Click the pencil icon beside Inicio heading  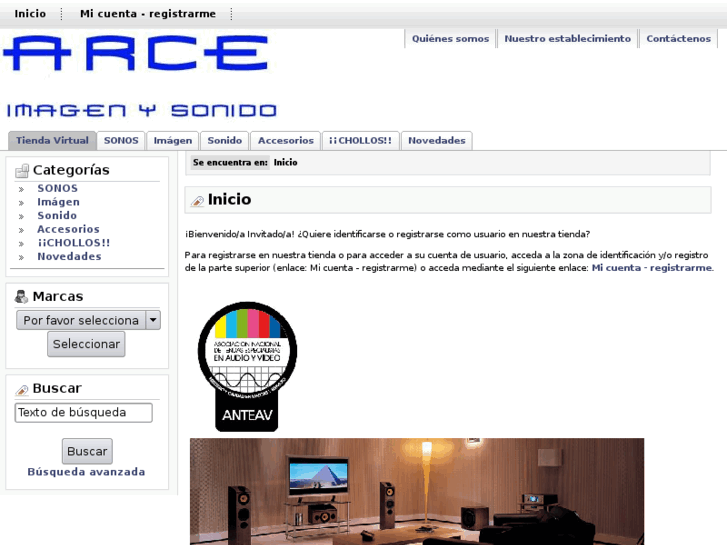pos(197,201)
